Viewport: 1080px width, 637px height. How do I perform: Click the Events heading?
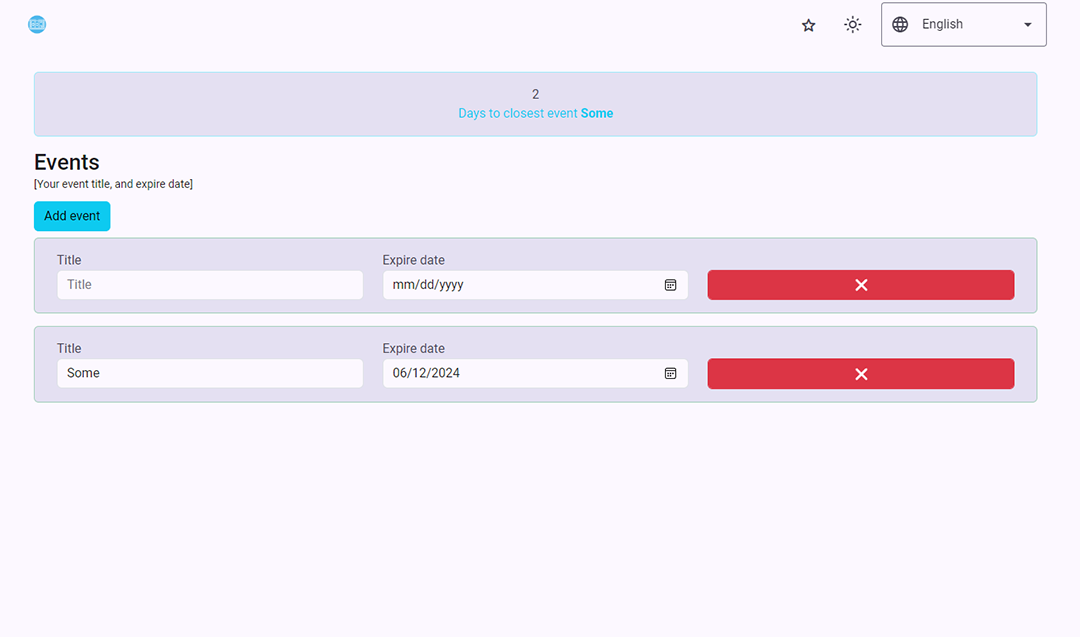pos(67,162)
